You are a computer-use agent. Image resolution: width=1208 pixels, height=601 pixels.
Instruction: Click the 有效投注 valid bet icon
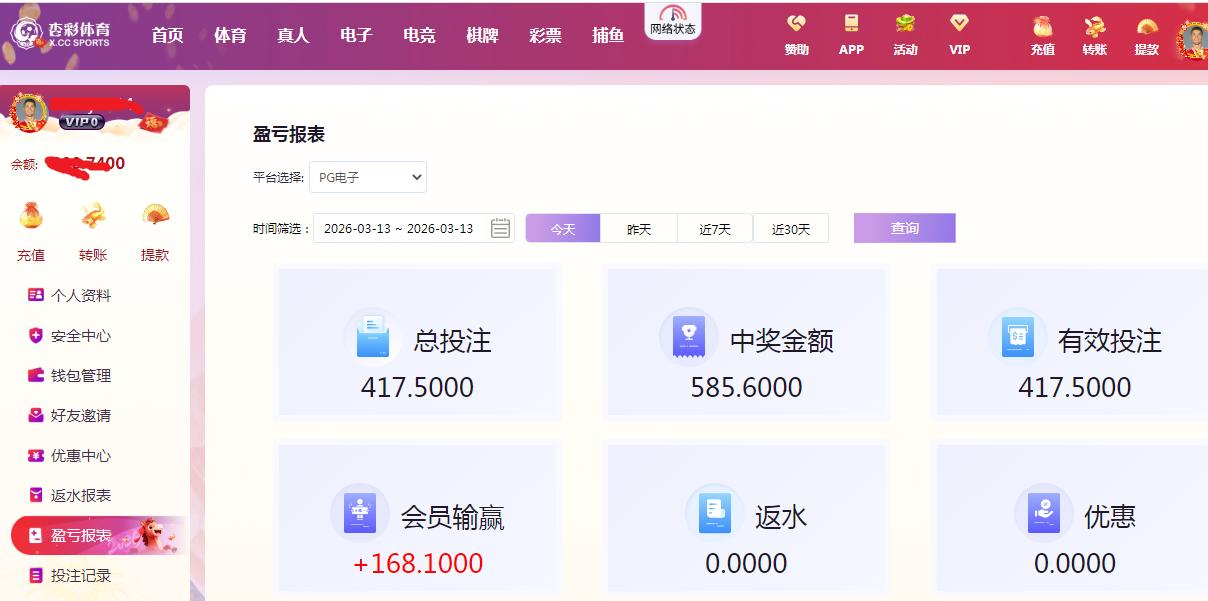(1017, 337)
